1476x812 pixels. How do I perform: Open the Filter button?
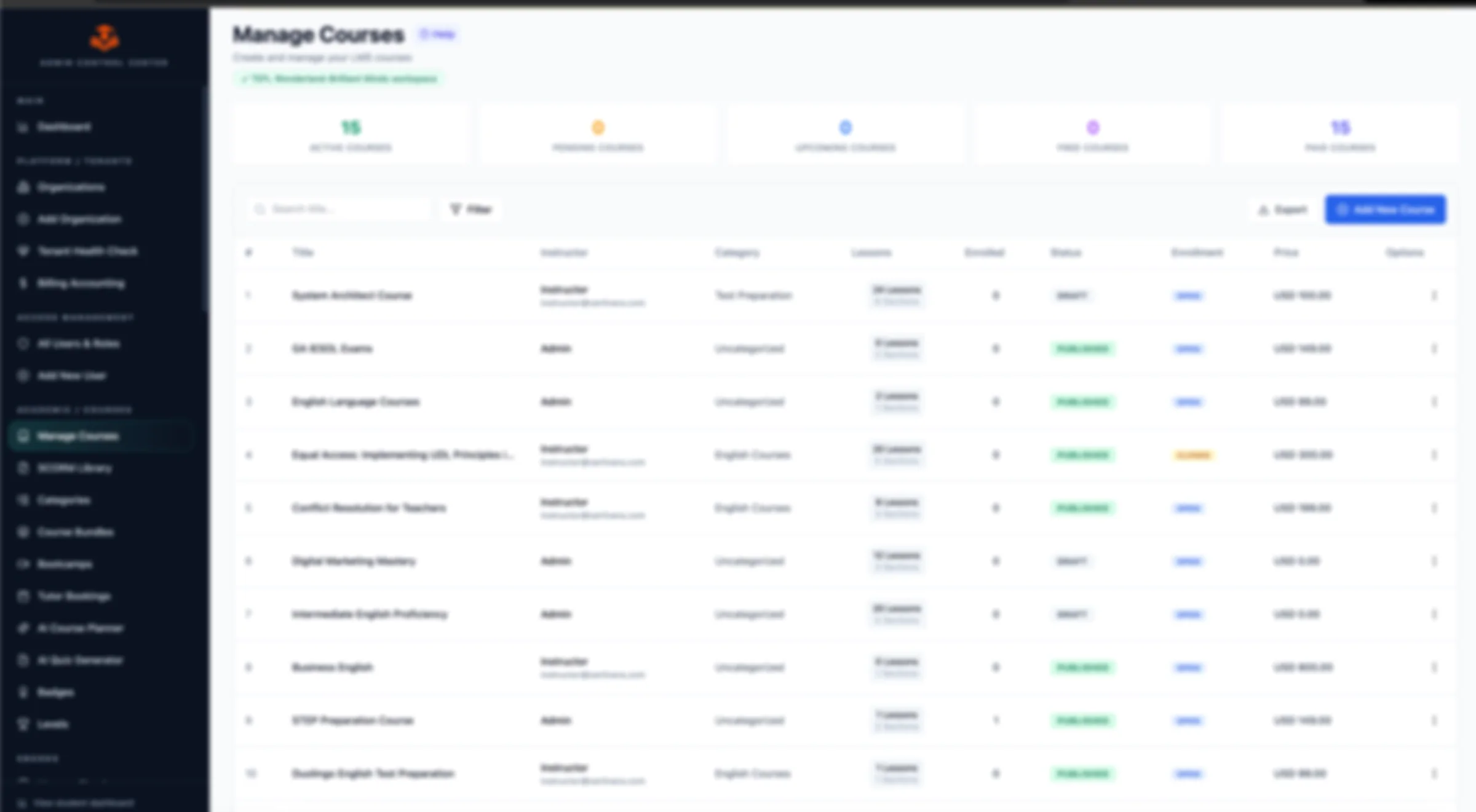[x=471, y=210]
